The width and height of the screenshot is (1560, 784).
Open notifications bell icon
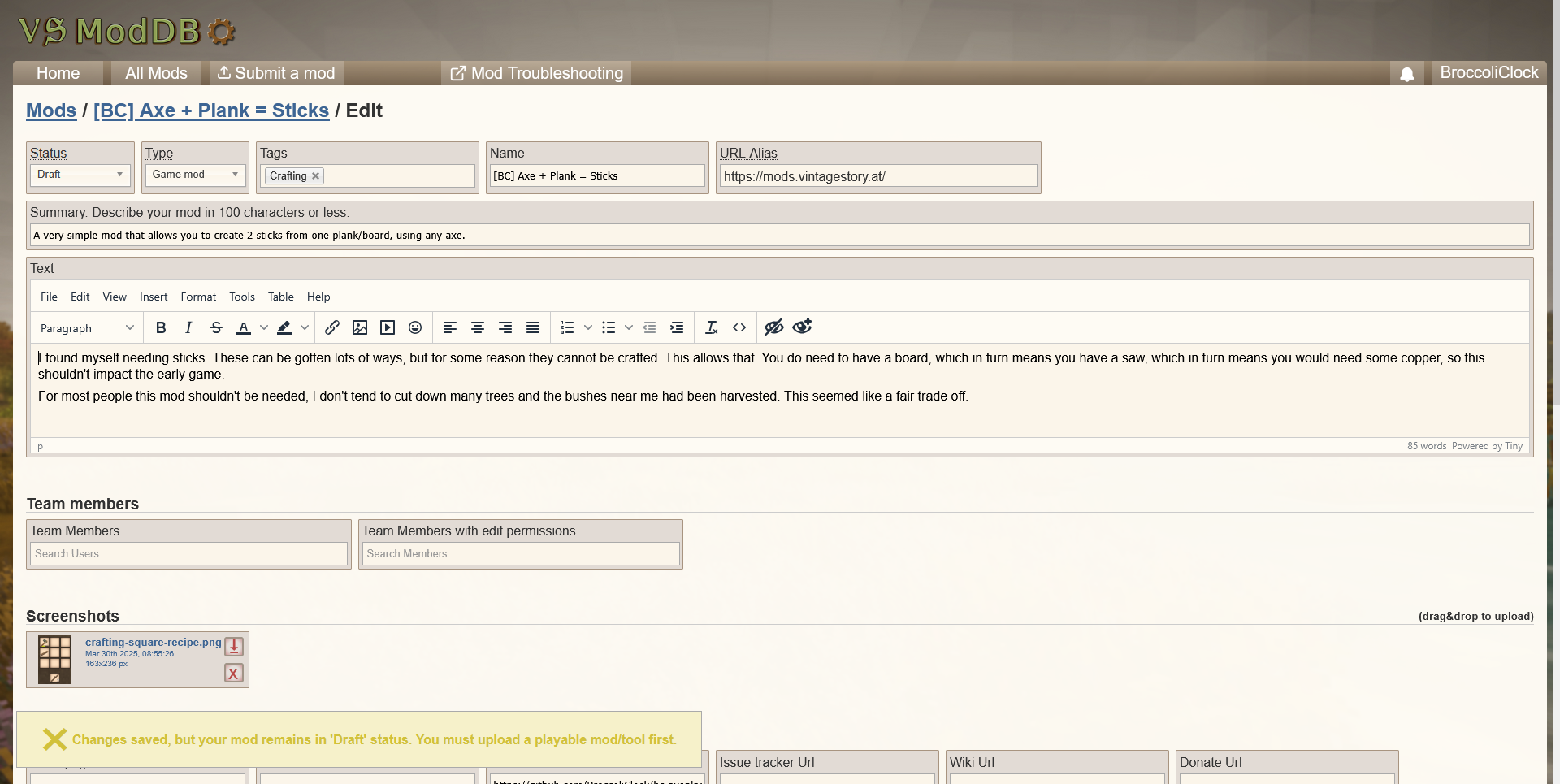pyautogui.click(x=1407, y=74)
